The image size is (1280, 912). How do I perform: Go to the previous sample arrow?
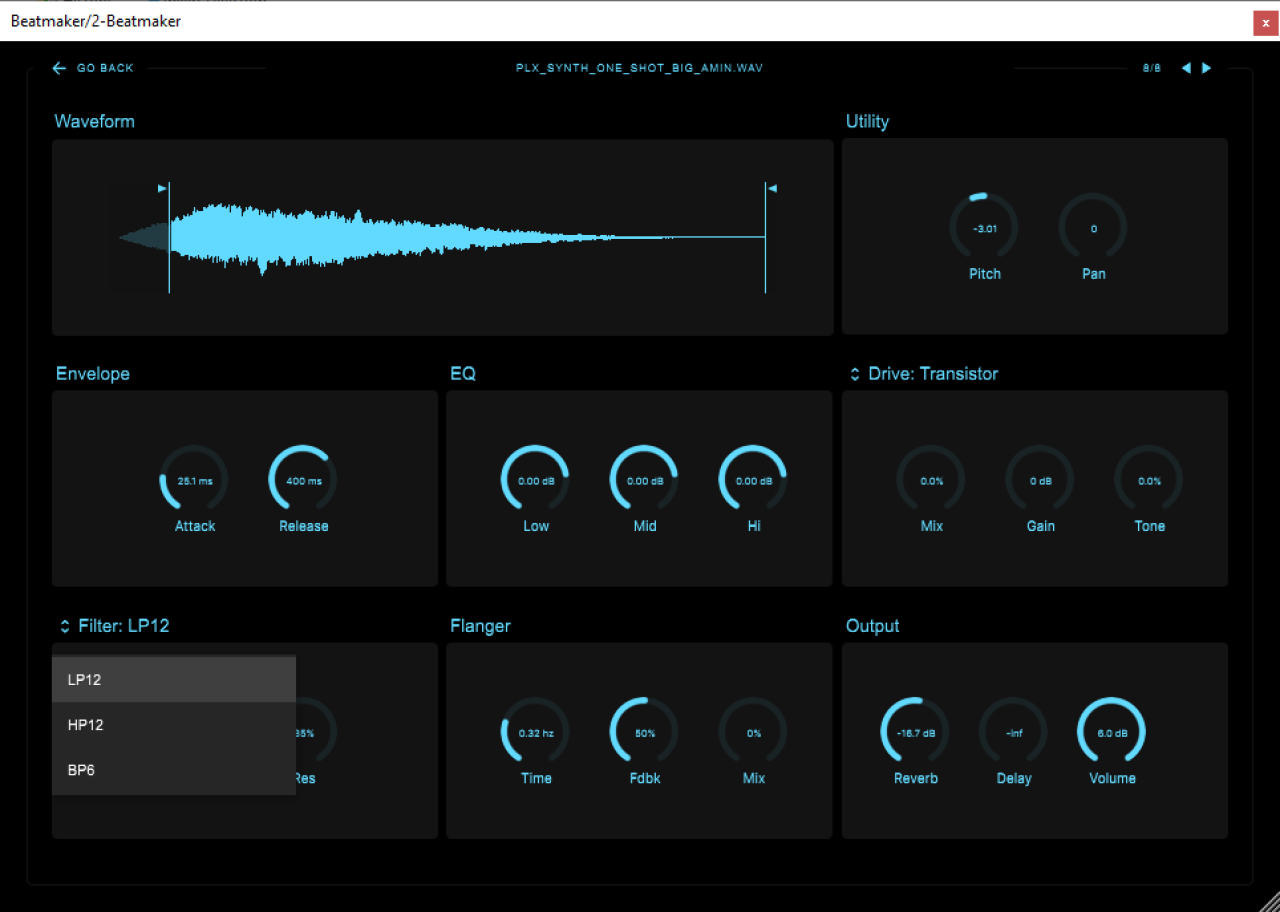(x=1186, y=68)
